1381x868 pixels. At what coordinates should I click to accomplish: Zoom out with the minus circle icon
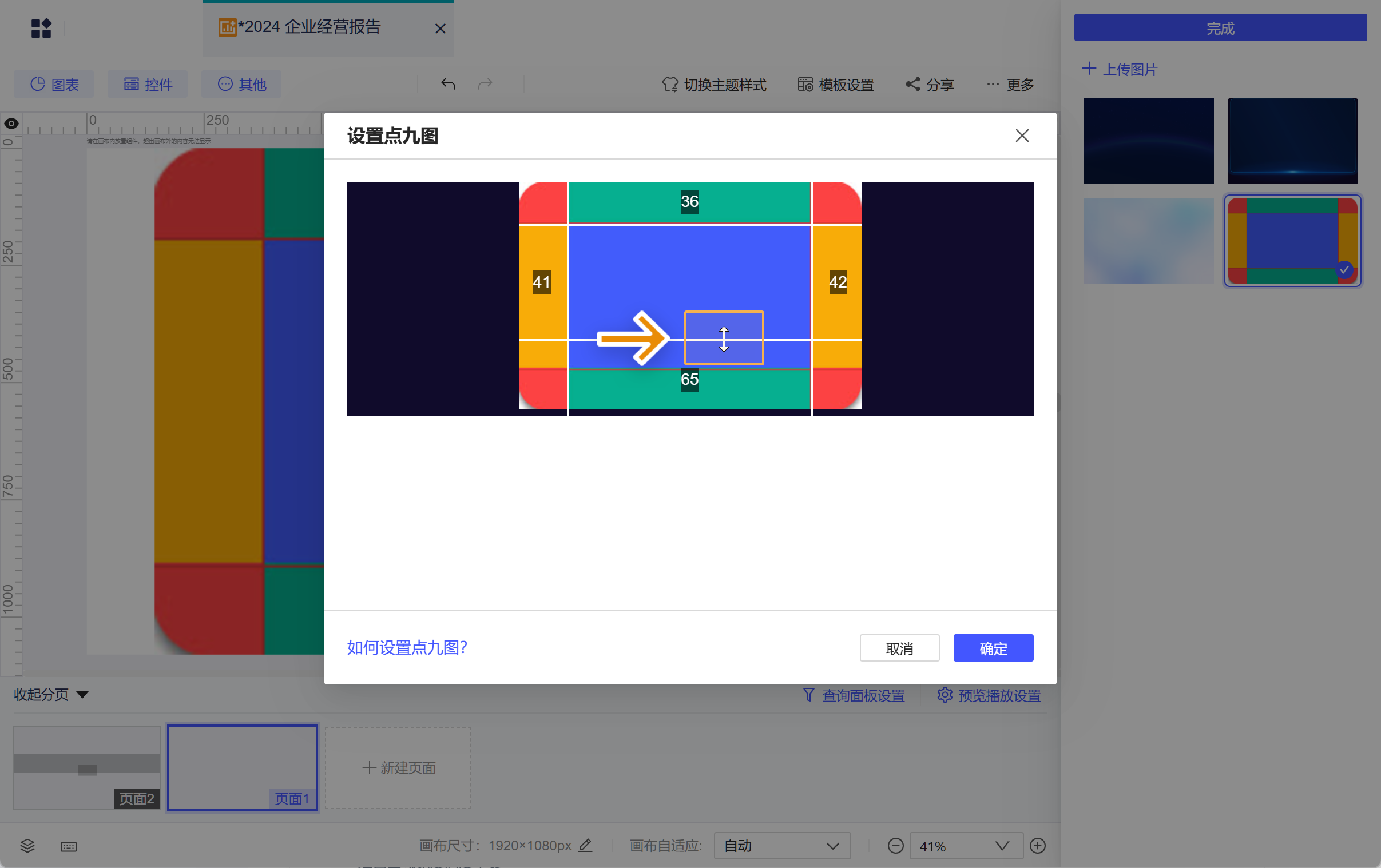895,846
